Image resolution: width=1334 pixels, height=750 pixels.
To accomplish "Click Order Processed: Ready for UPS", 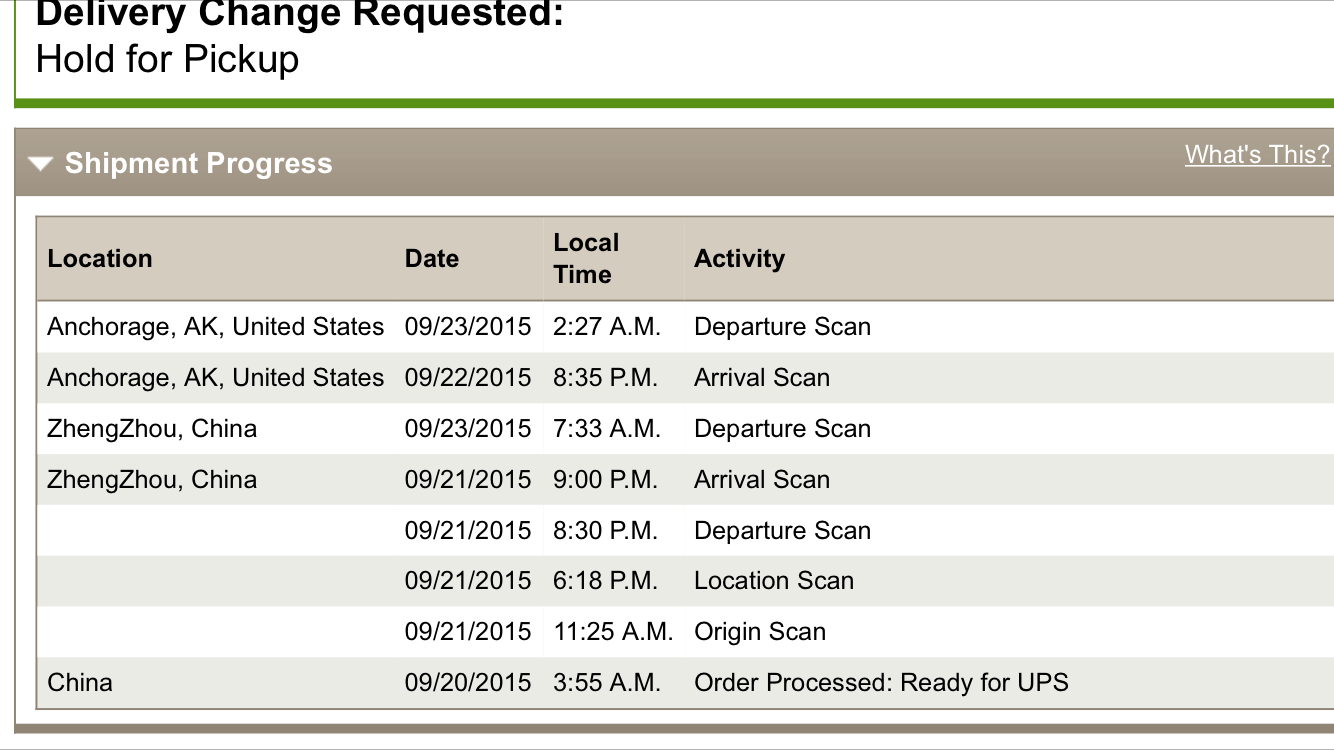I will (x=881, y=683).
